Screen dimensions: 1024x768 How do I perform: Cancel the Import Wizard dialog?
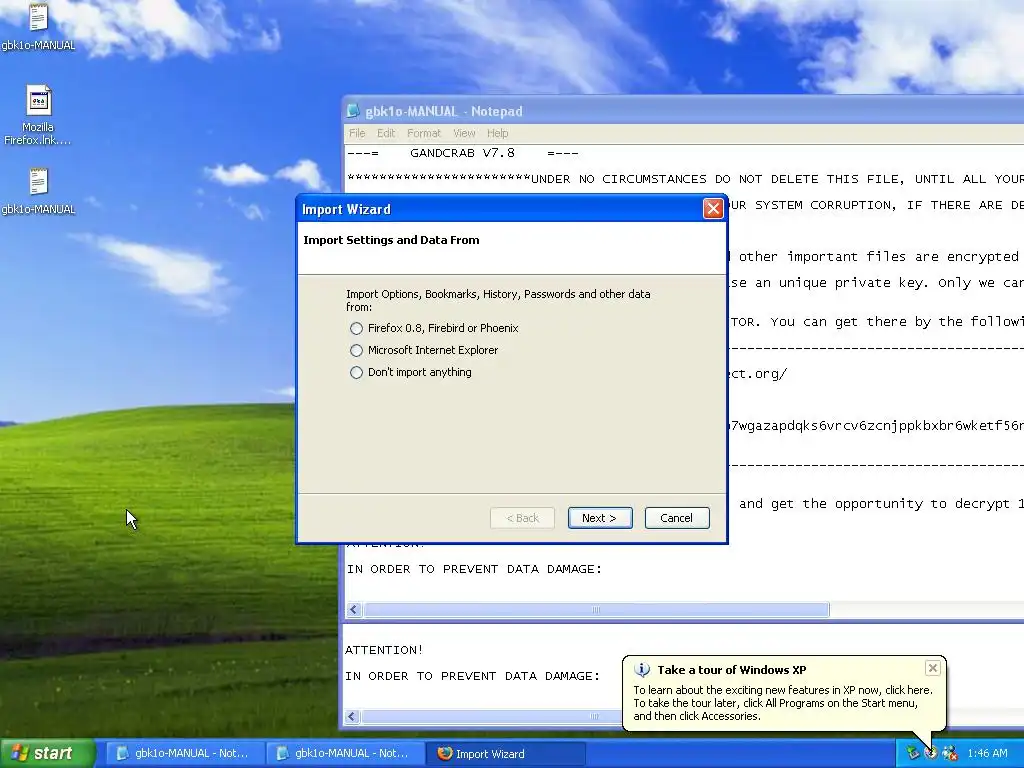coord(677,518)
